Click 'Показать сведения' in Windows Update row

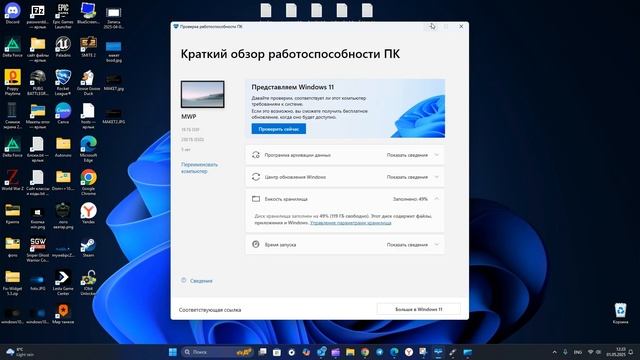point(407,177)
